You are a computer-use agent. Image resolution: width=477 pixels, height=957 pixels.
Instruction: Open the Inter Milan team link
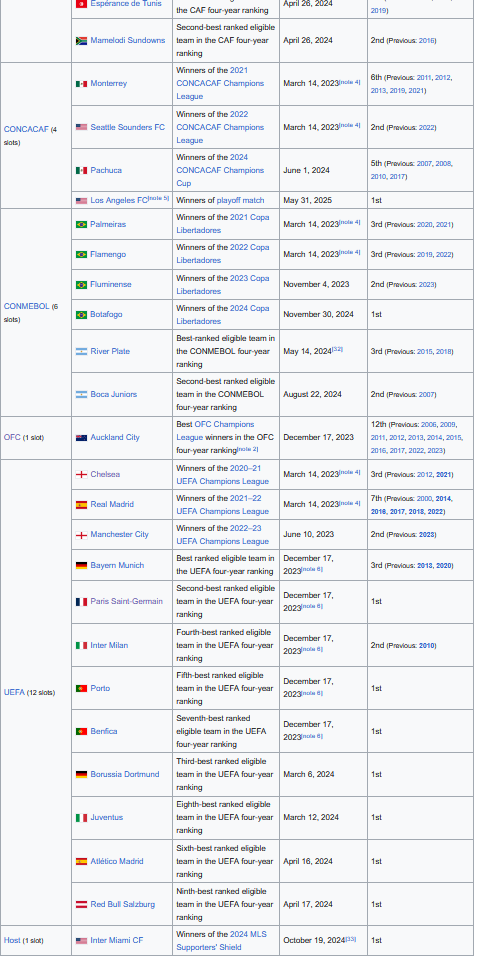coord(109,645)
